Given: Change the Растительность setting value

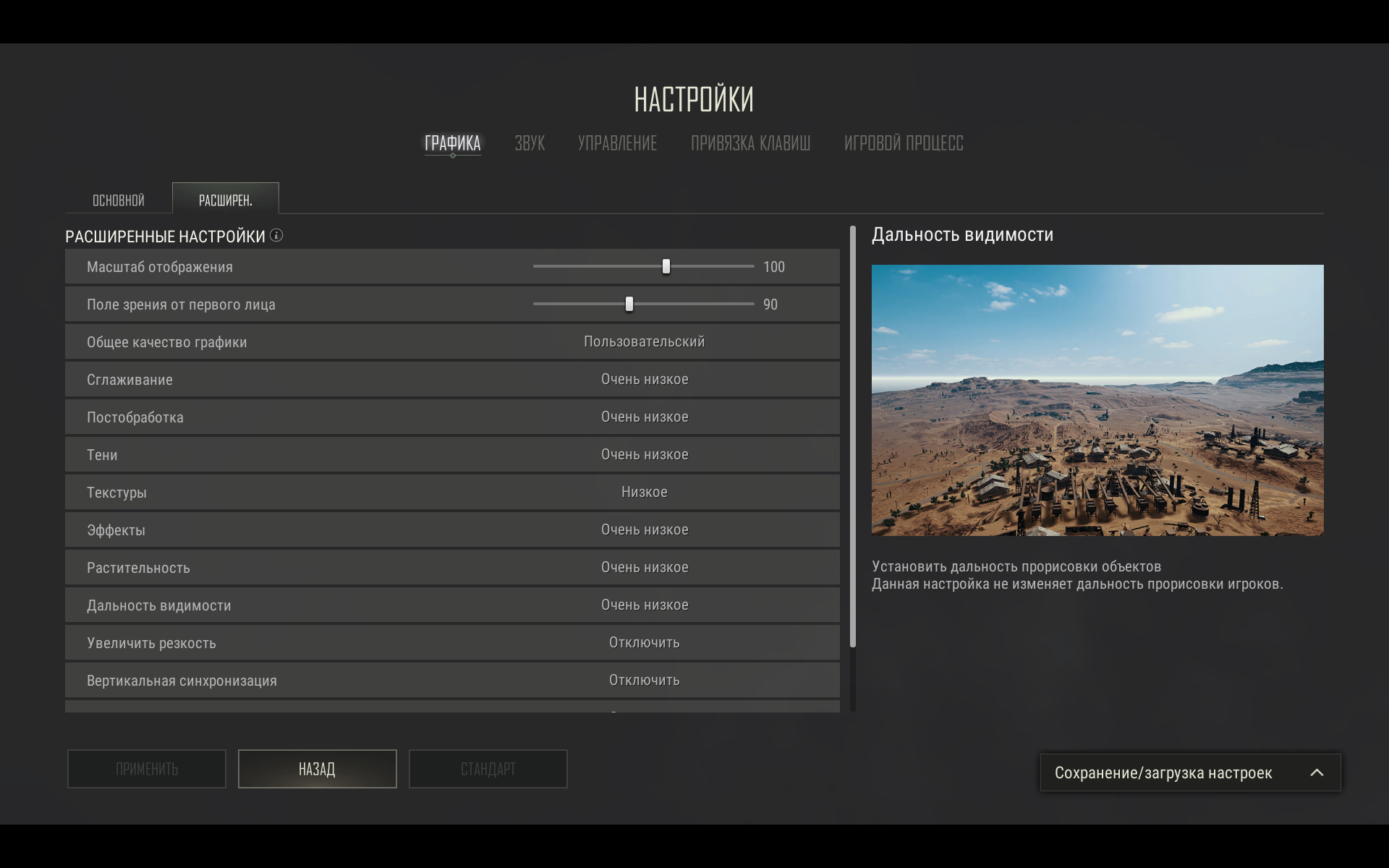Looking at the screenshot, I should coord(645,567).
